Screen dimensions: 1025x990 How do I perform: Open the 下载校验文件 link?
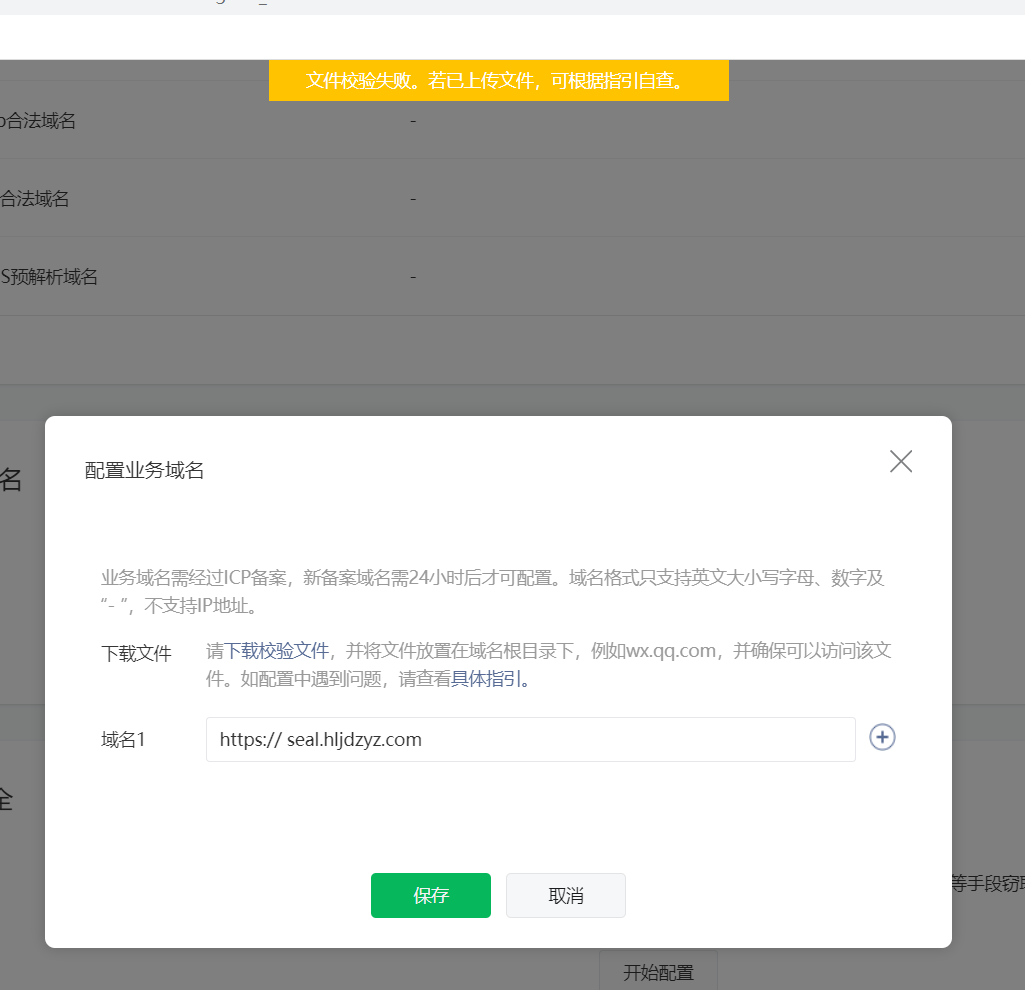(x=277, y=651)
